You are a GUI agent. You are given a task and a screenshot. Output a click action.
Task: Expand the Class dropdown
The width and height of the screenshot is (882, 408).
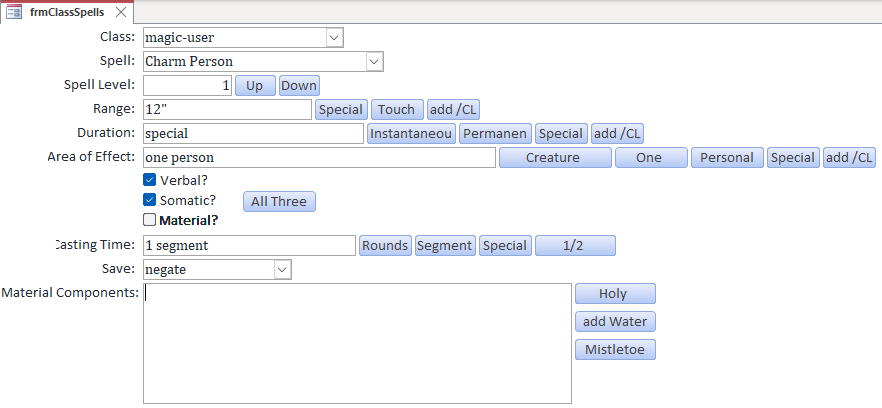334,38
